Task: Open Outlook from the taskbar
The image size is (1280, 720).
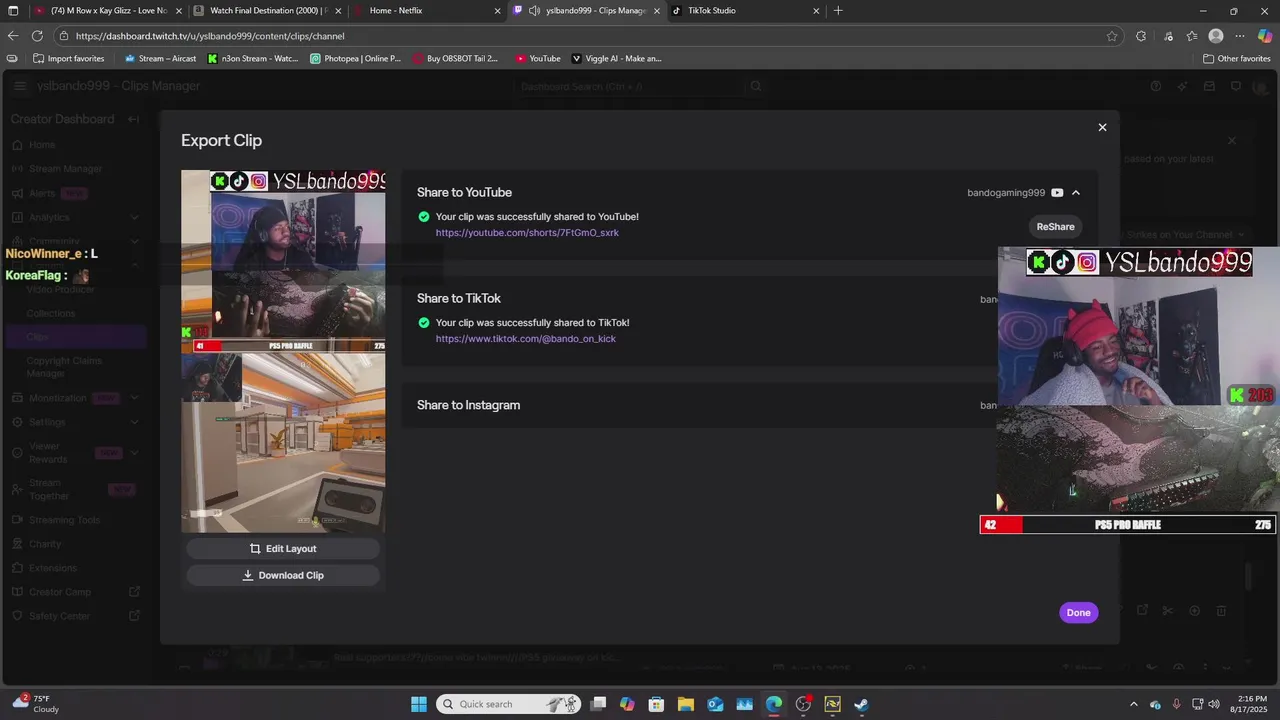Action: coord(715,704)
